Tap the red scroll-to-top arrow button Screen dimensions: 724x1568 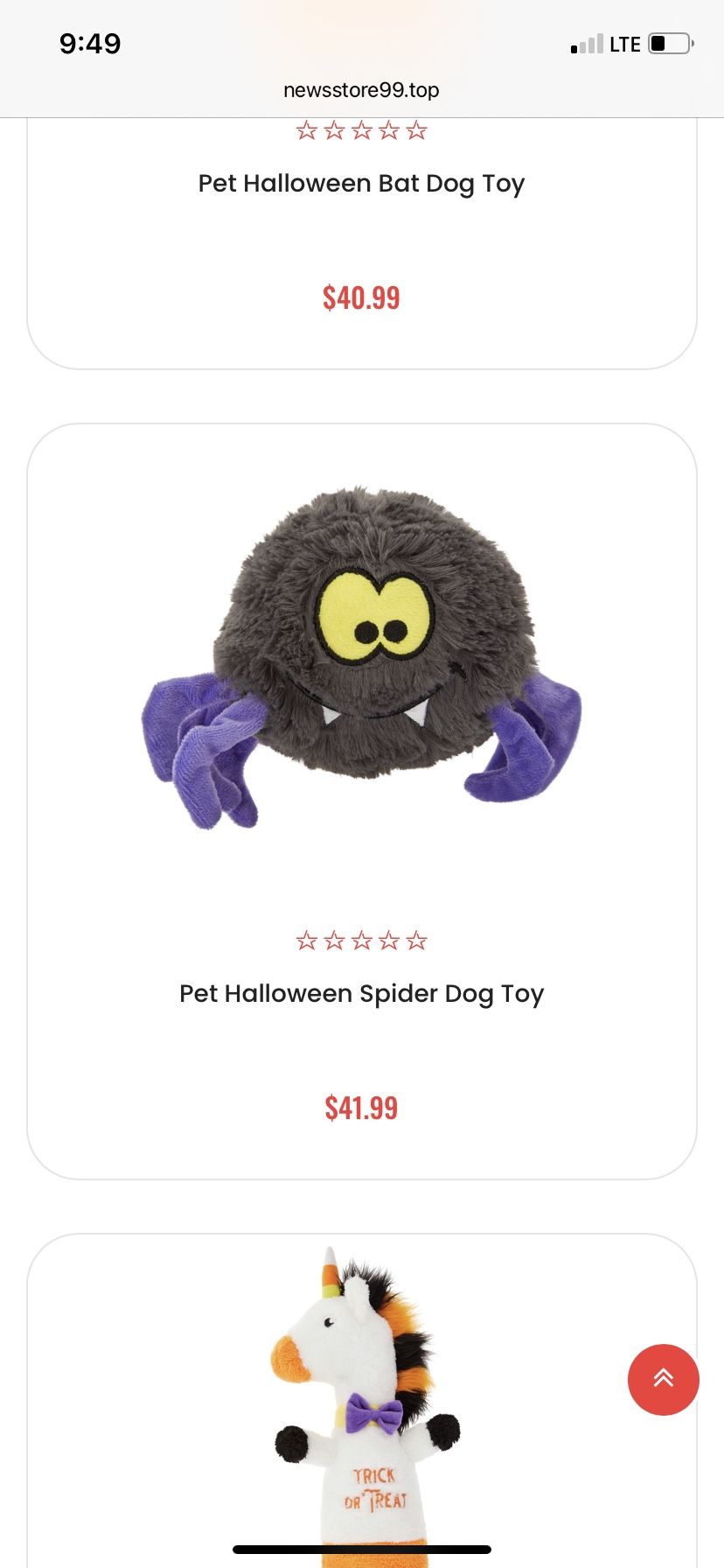point(663,1379)
